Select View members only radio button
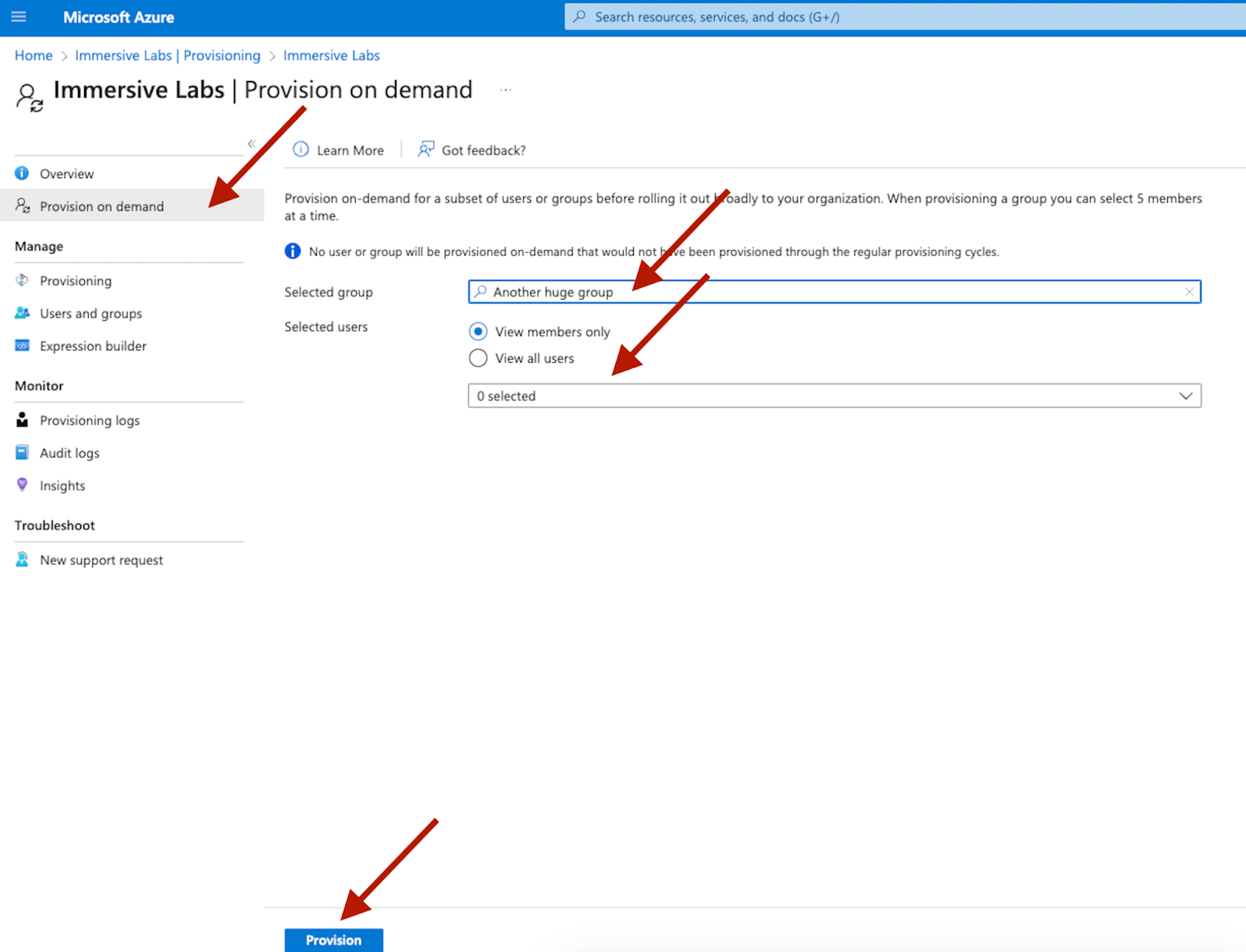 pyautogui.click(x=478, y=332)
